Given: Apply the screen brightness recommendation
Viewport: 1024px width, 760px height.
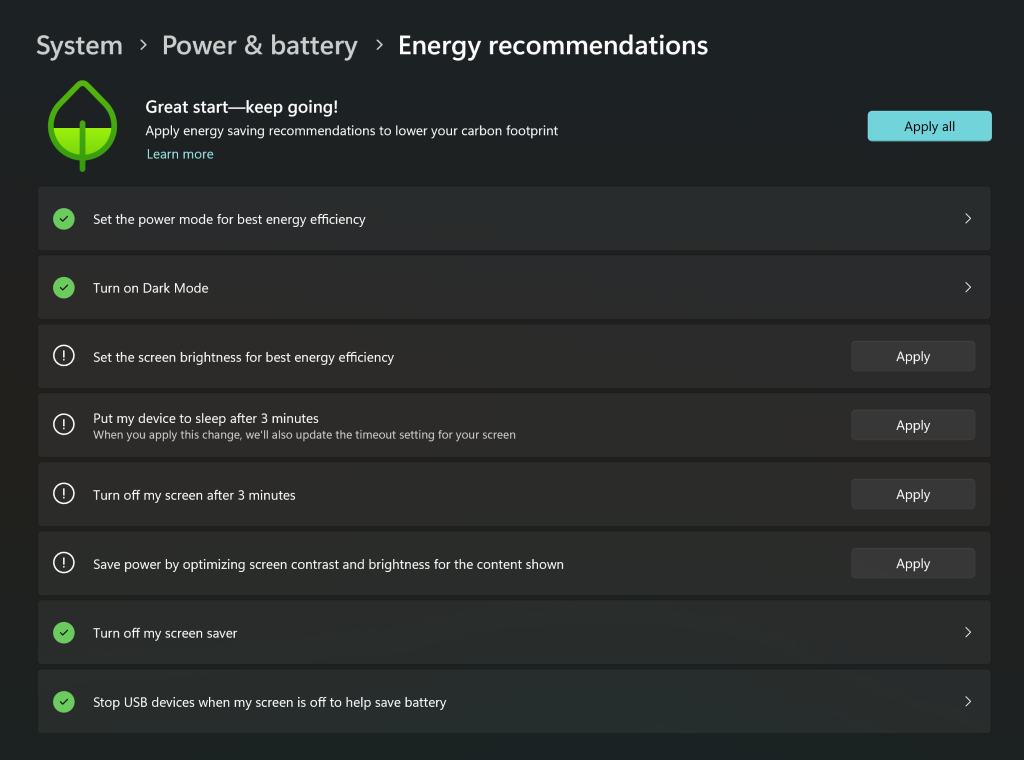Looking at the screenshot, I should (913, 356).
